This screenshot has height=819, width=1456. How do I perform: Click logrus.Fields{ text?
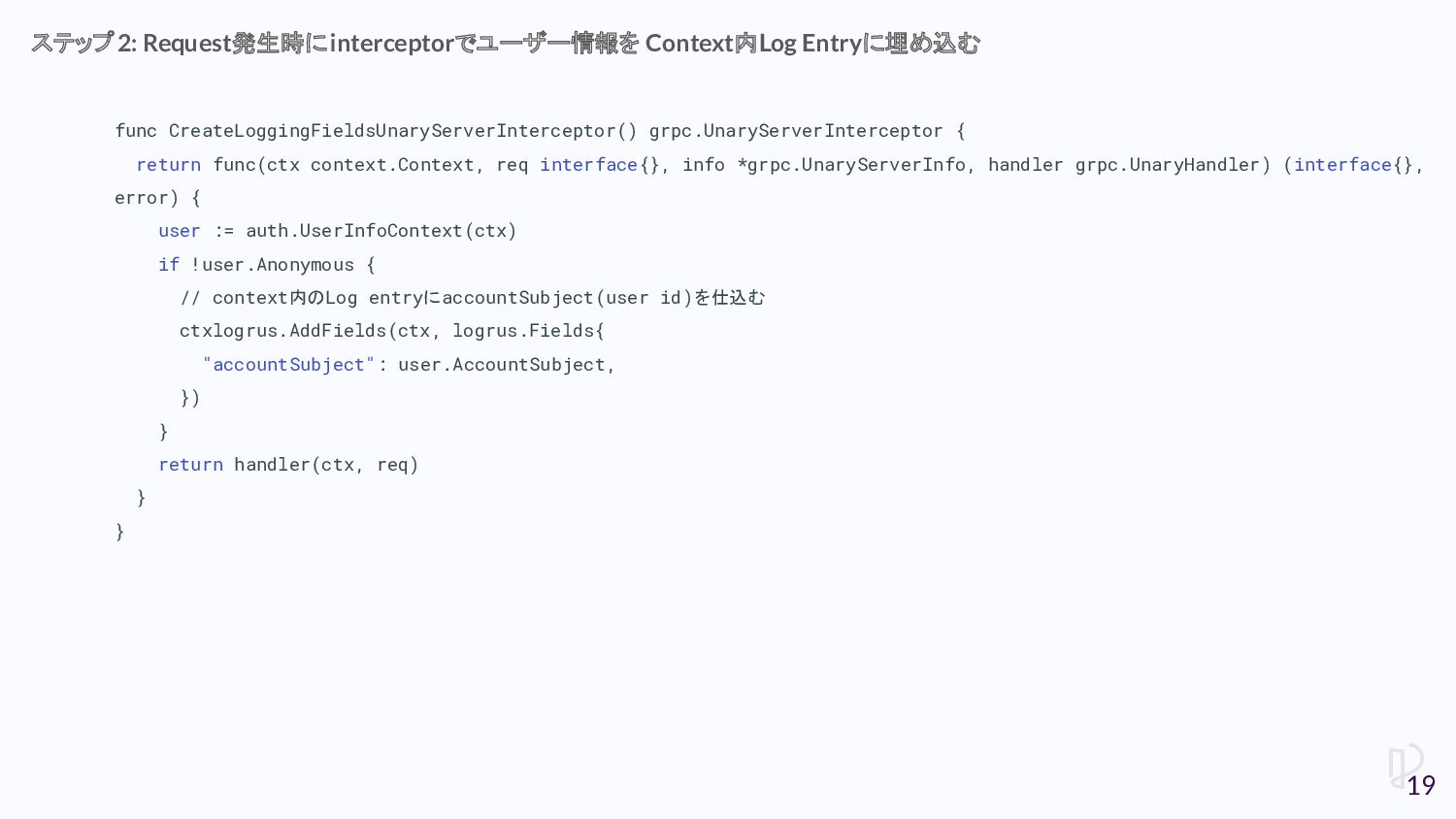click(528, 331)
